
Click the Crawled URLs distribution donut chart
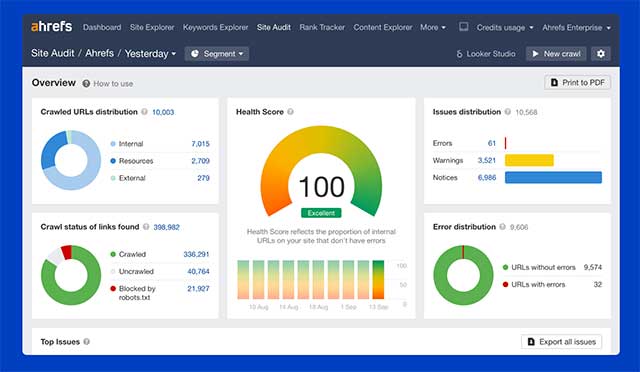(x=71, y=160)
